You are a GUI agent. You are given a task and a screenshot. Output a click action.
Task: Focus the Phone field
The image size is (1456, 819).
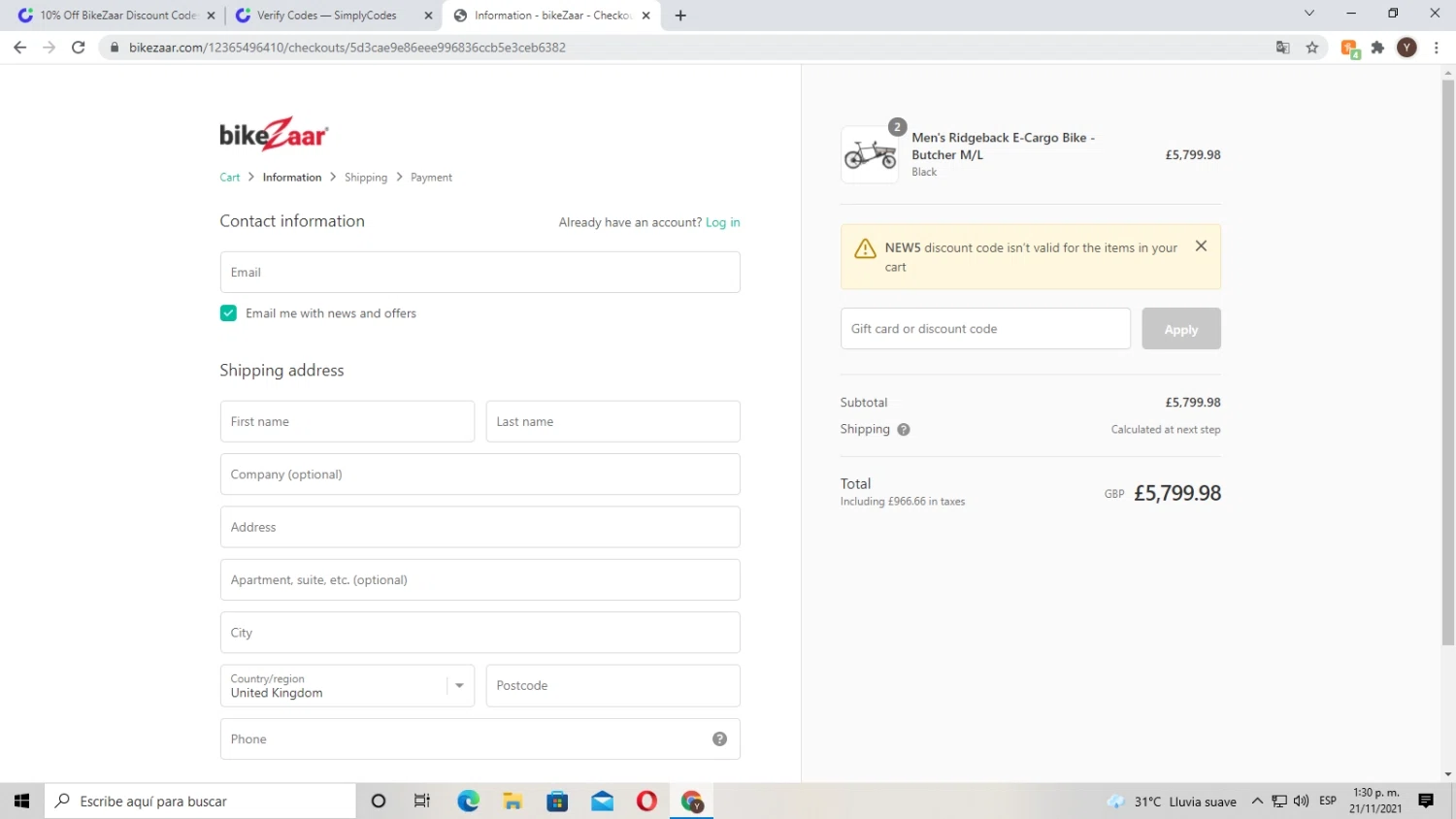point(480,739)
